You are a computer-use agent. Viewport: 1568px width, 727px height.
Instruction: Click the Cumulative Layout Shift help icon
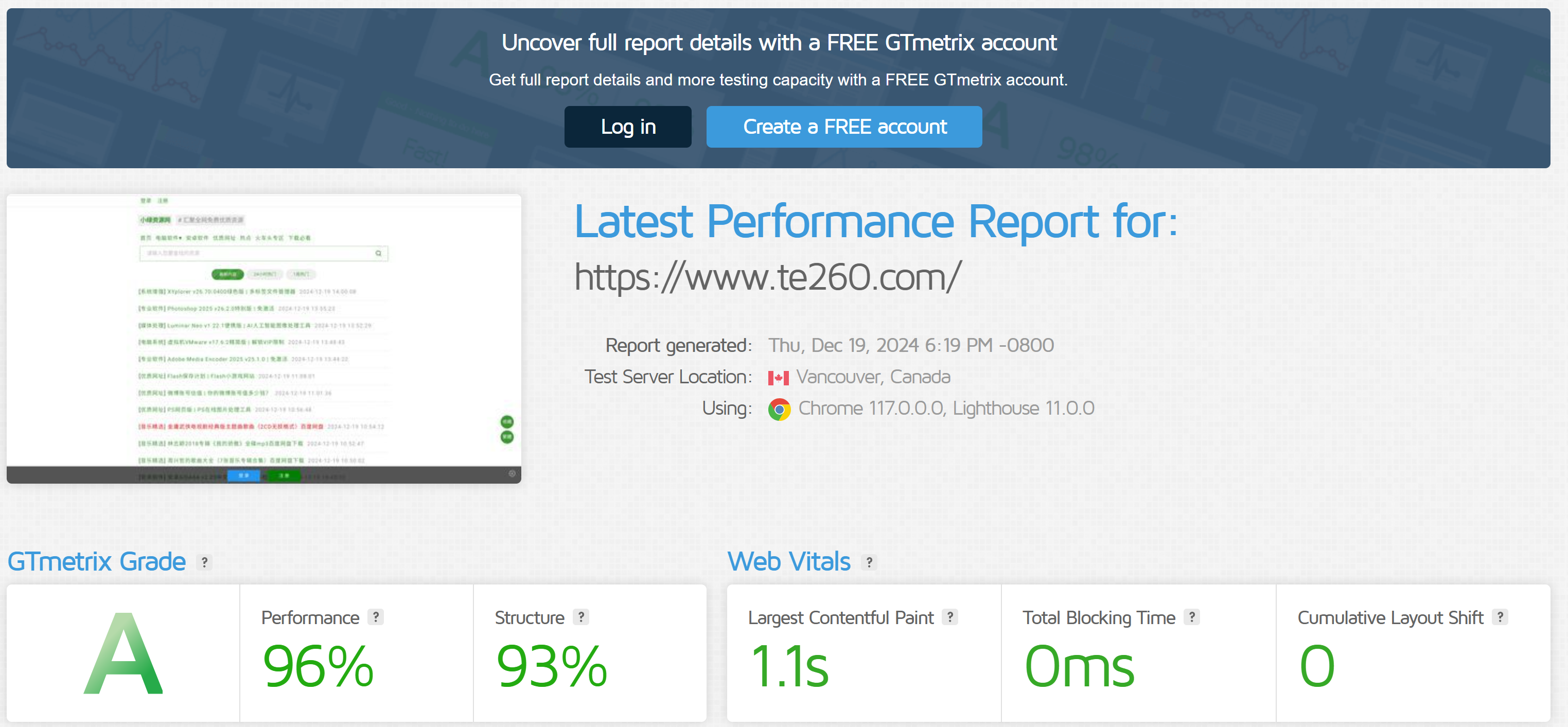pyautogui.click(x=1501, y=617)
